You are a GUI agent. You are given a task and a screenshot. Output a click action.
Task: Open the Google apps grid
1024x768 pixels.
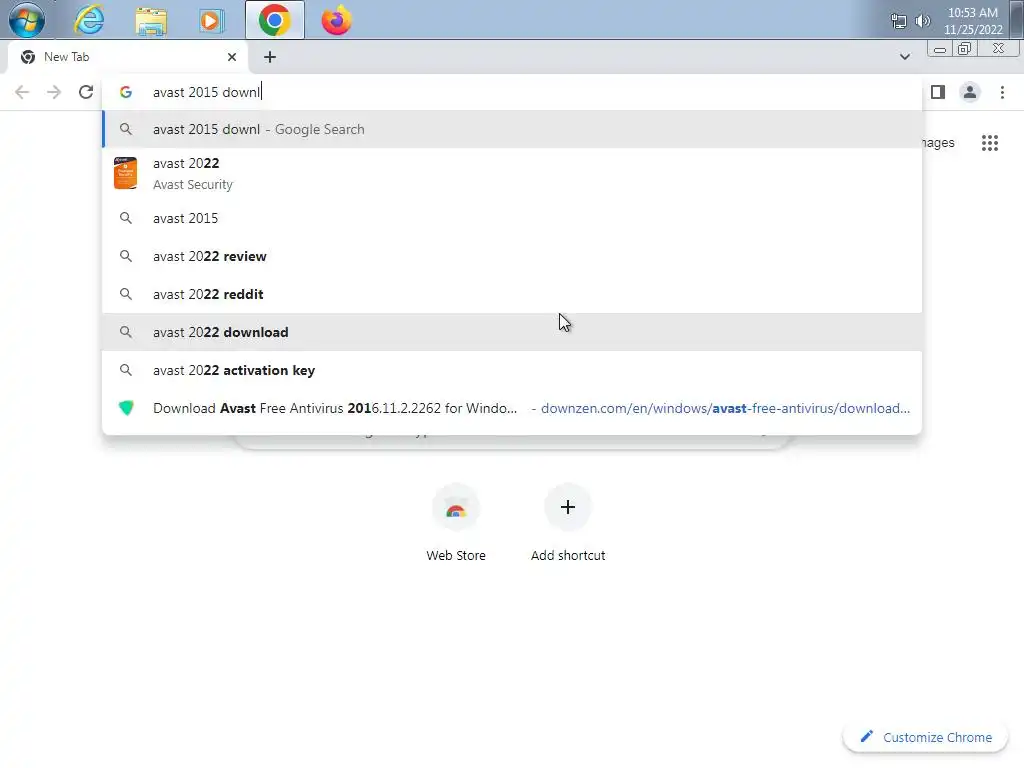pos(989,142)
